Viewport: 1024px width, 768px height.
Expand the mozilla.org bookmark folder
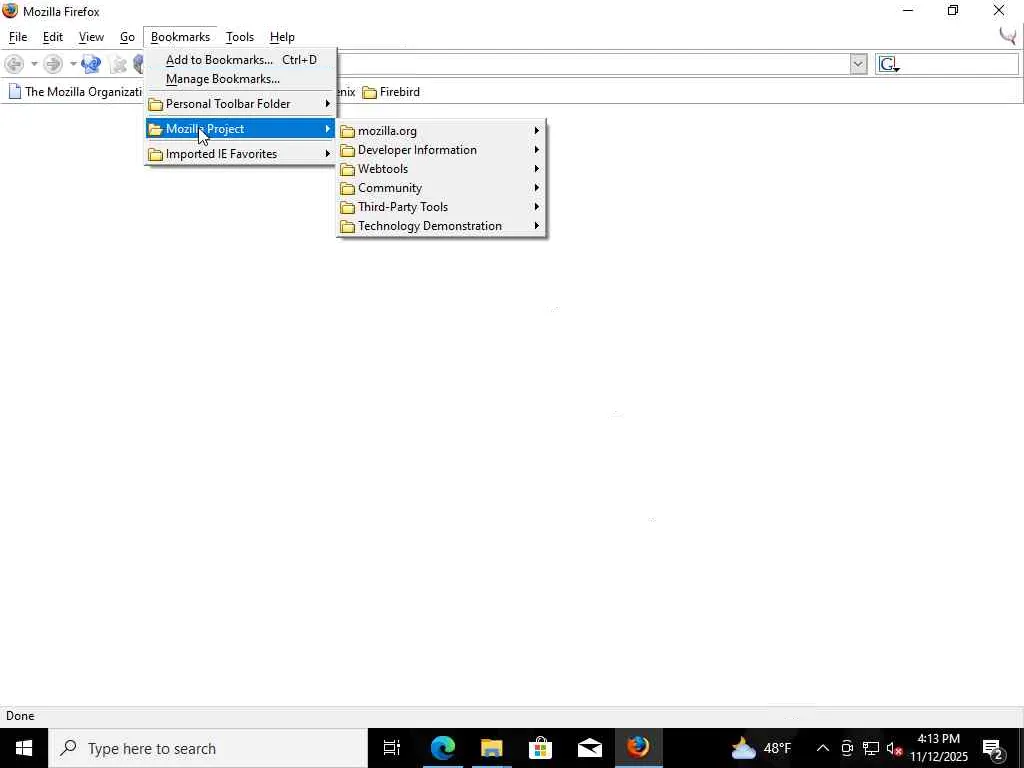tap(441, 131)
